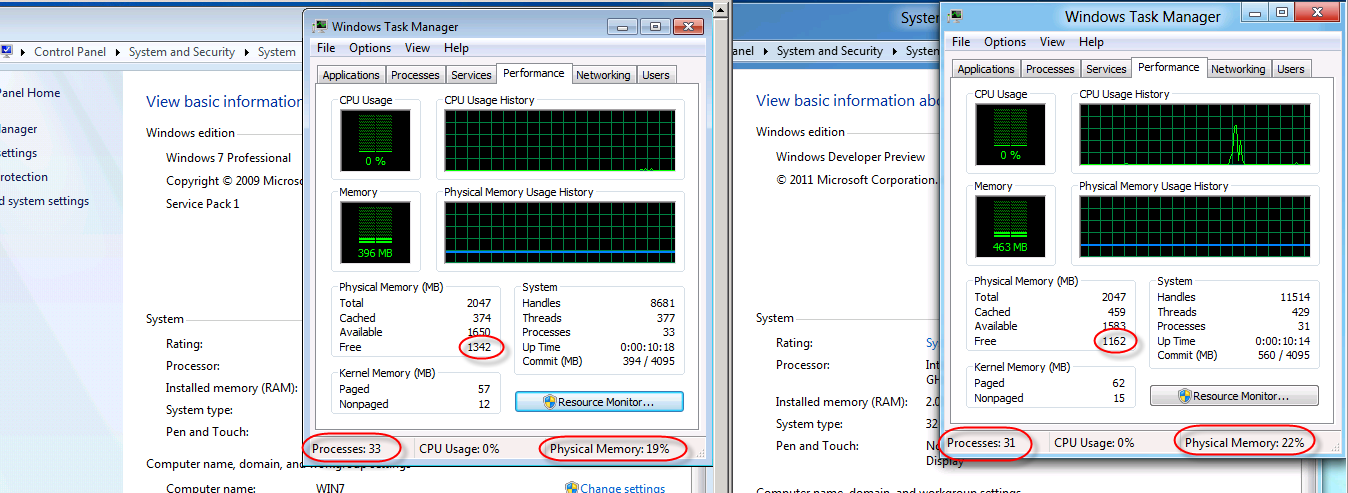Close the left Task Manager window
The image size is (1348, 493).
point(688,27)
